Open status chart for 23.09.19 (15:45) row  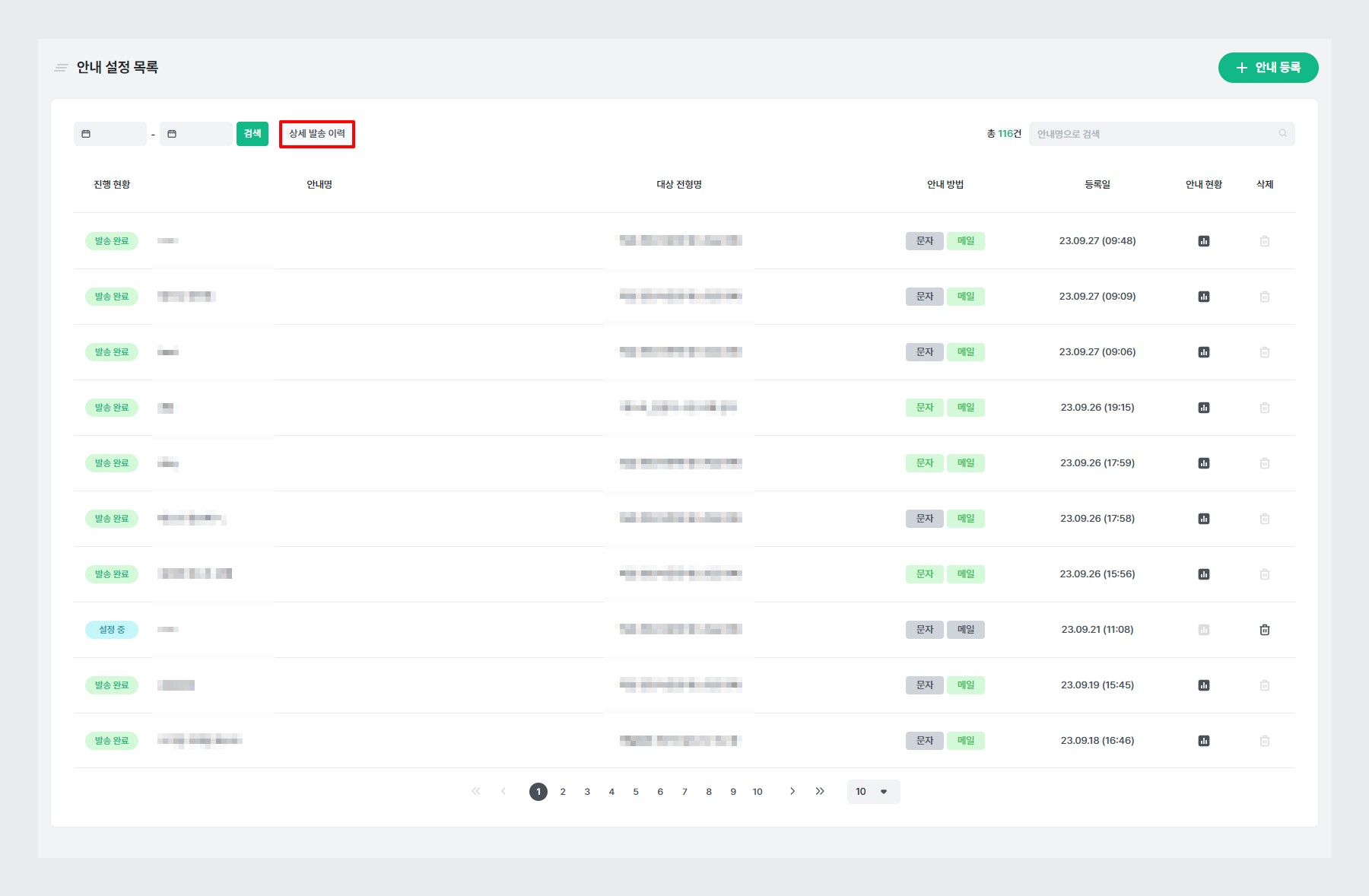1203,685
